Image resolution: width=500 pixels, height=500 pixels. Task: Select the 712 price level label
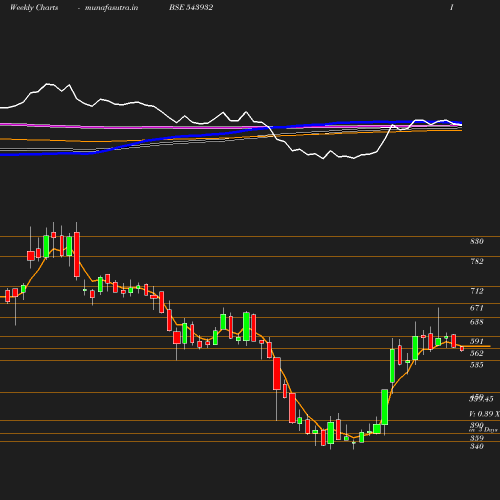click(x=477, y=291)
